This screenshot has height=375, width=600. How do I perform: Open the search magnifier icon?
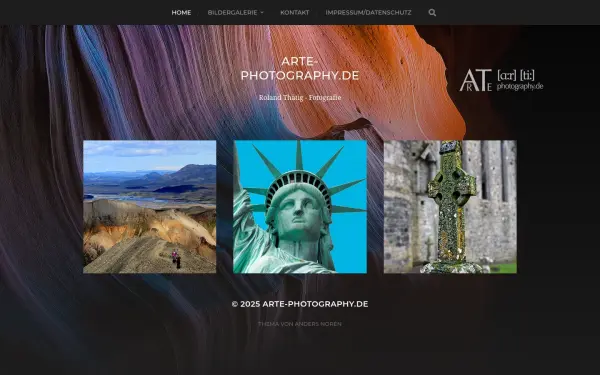tap(432, 13)
